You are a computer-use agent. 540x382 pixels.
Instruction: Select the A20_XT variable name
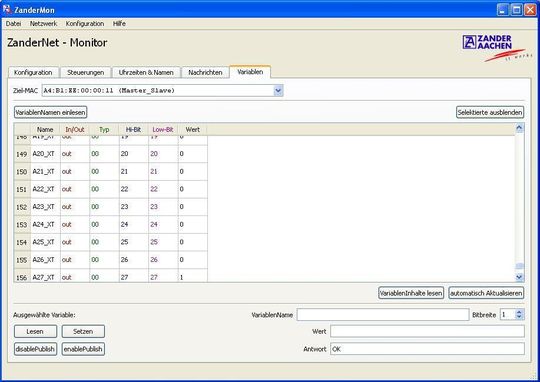point(43,154)
